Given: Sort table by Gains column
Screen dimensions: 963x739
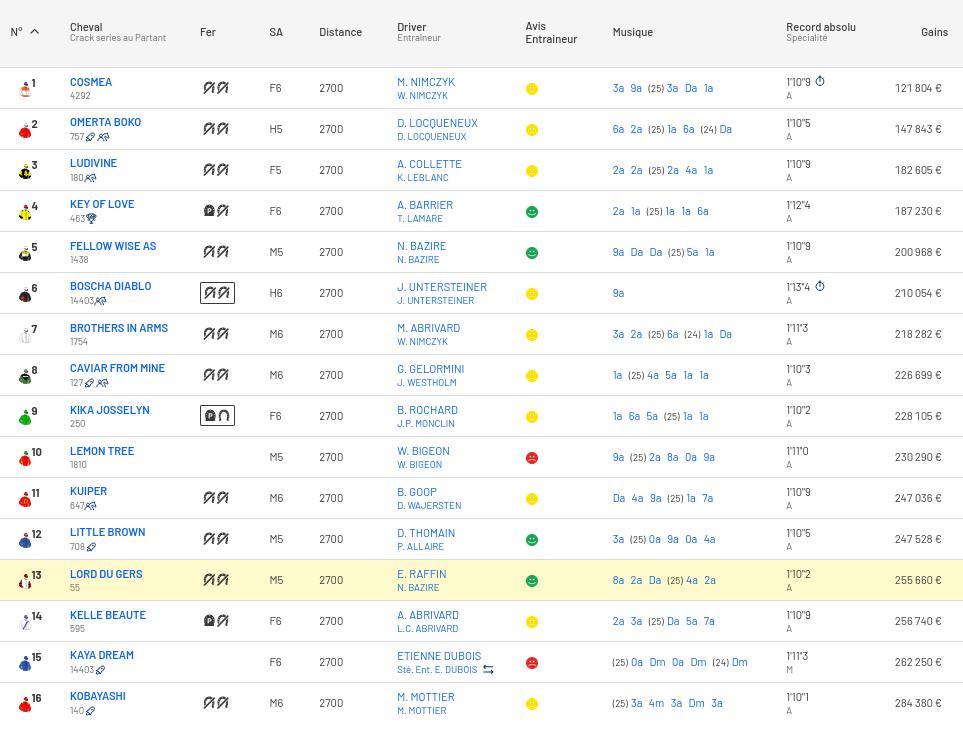Looking at the screenshot, I should (x=933, y=32).
